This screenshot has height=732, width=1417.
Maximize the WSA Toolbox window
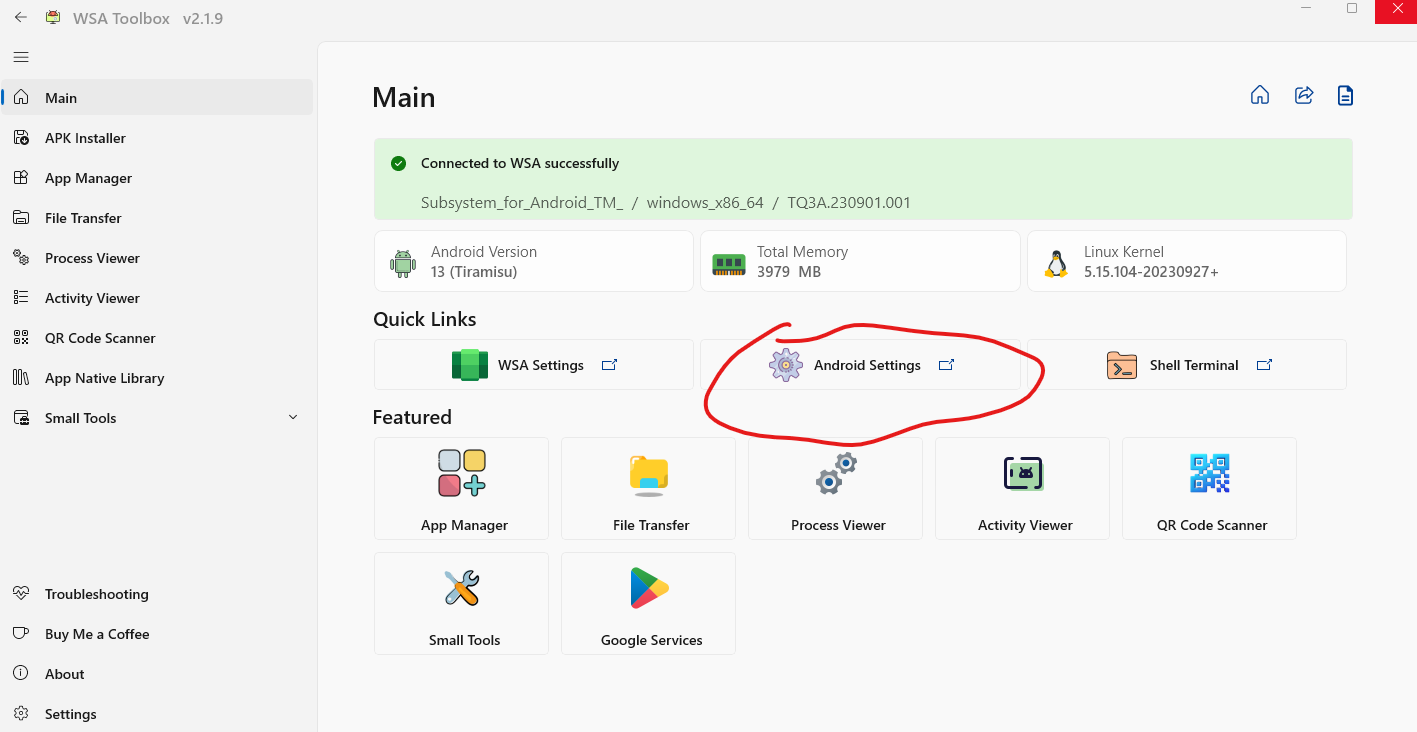click(1352, 8)
